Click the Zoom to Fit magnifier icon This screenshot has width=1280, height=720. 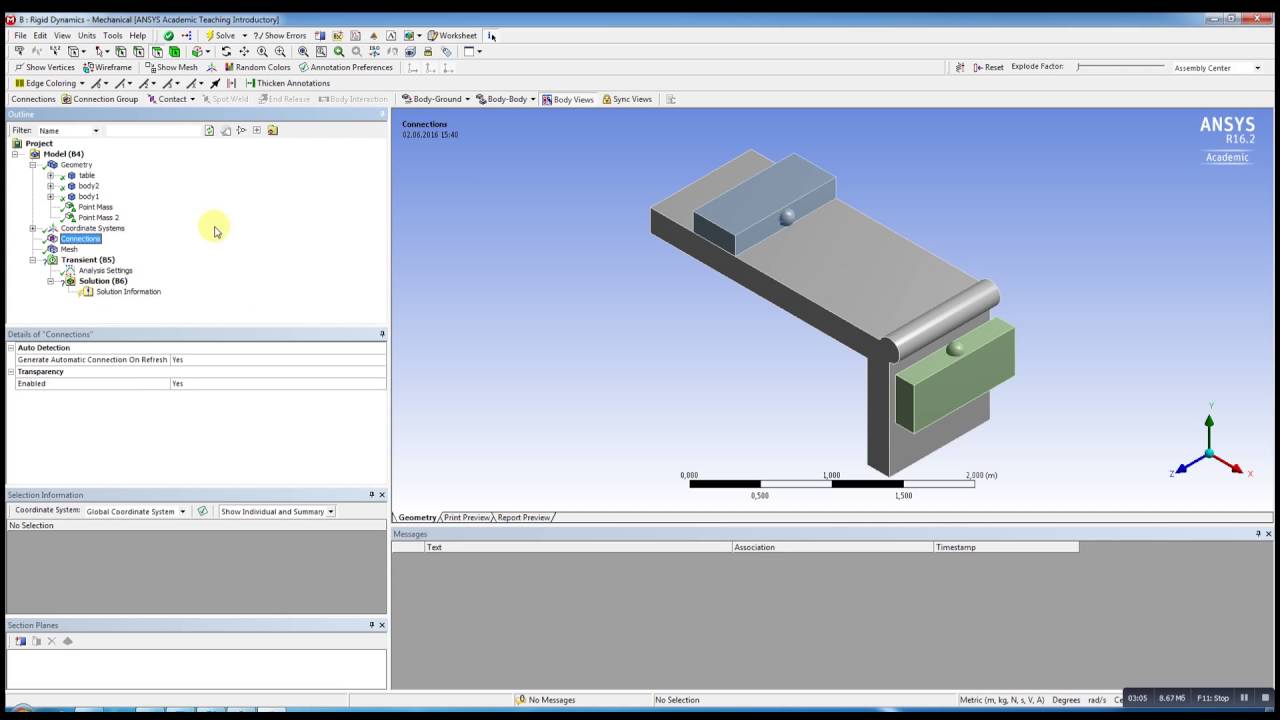click(303, 52)
